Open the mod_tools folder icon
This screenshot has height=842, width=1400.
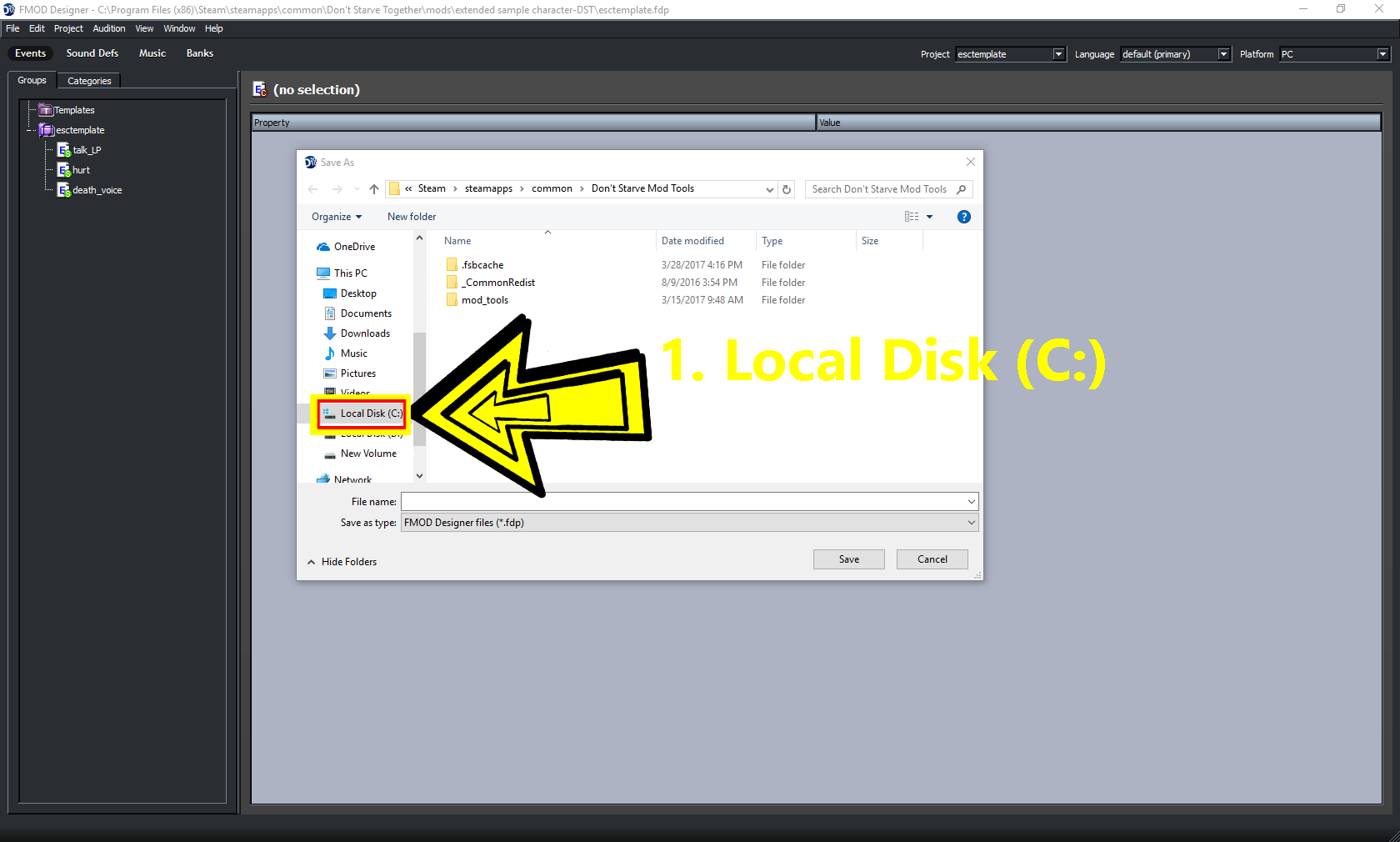452,300
